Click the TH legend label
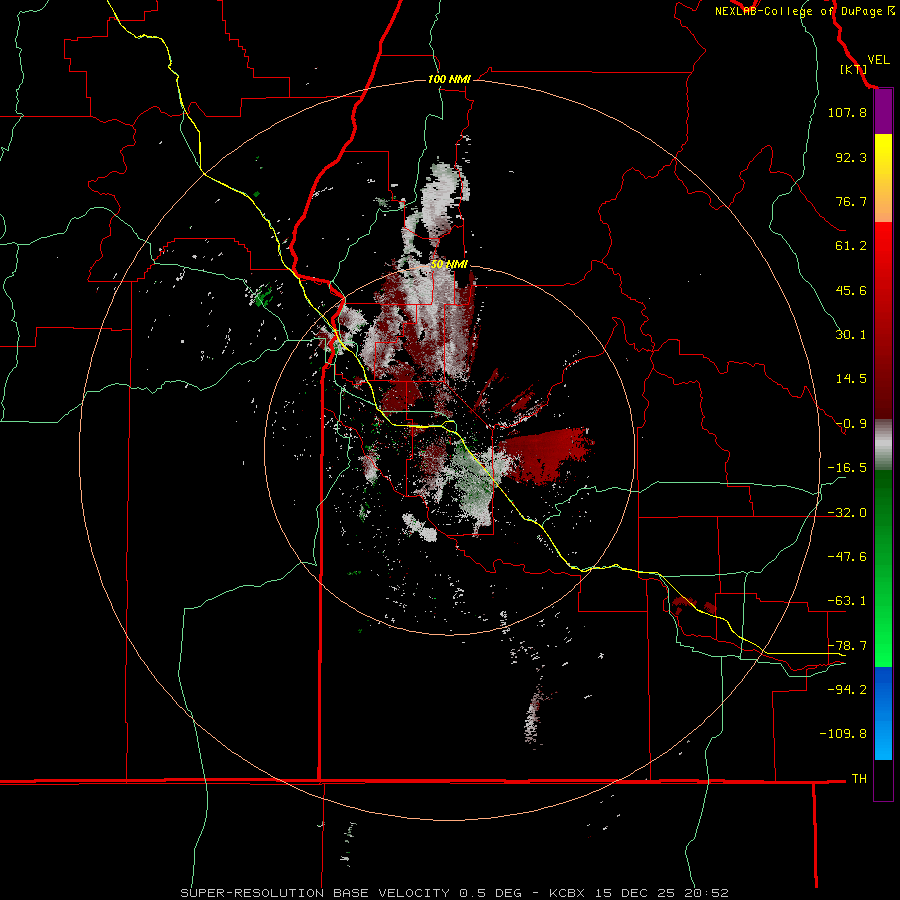This screenshot has height=900, width=900. (x=859, y=779)
